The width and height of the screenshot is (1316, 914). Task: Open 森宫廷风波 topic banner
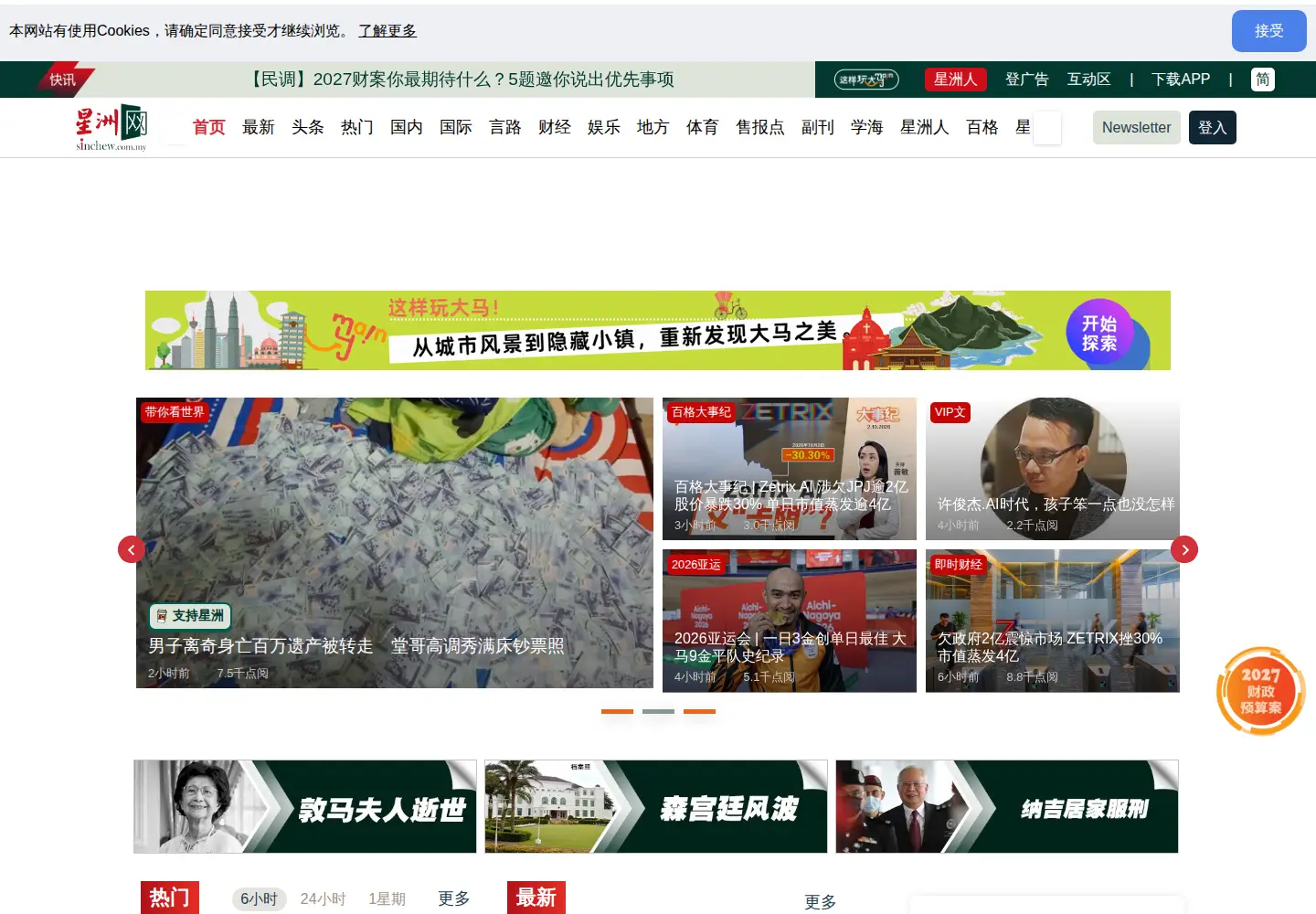[656, 807]
